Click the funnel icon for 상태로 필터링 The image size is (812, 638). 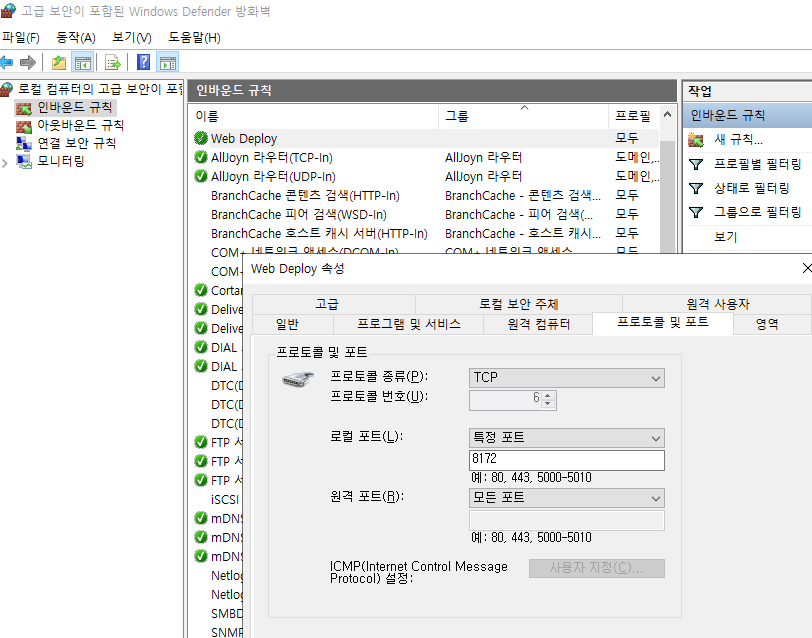pyautogui.click(x=696, y=188)
